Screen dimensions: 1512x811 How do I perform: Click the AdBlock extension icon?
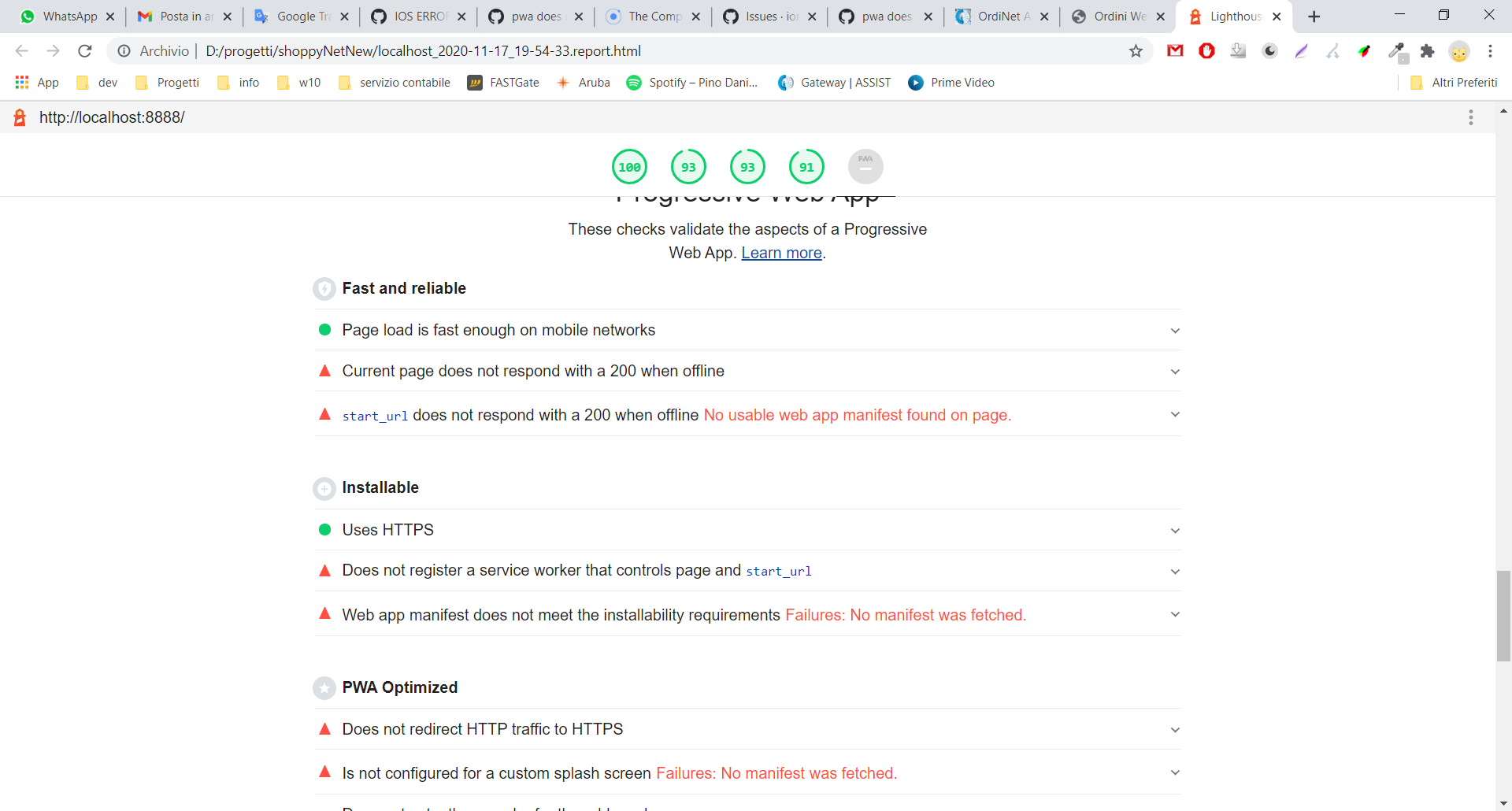[x=1207, y=50]
